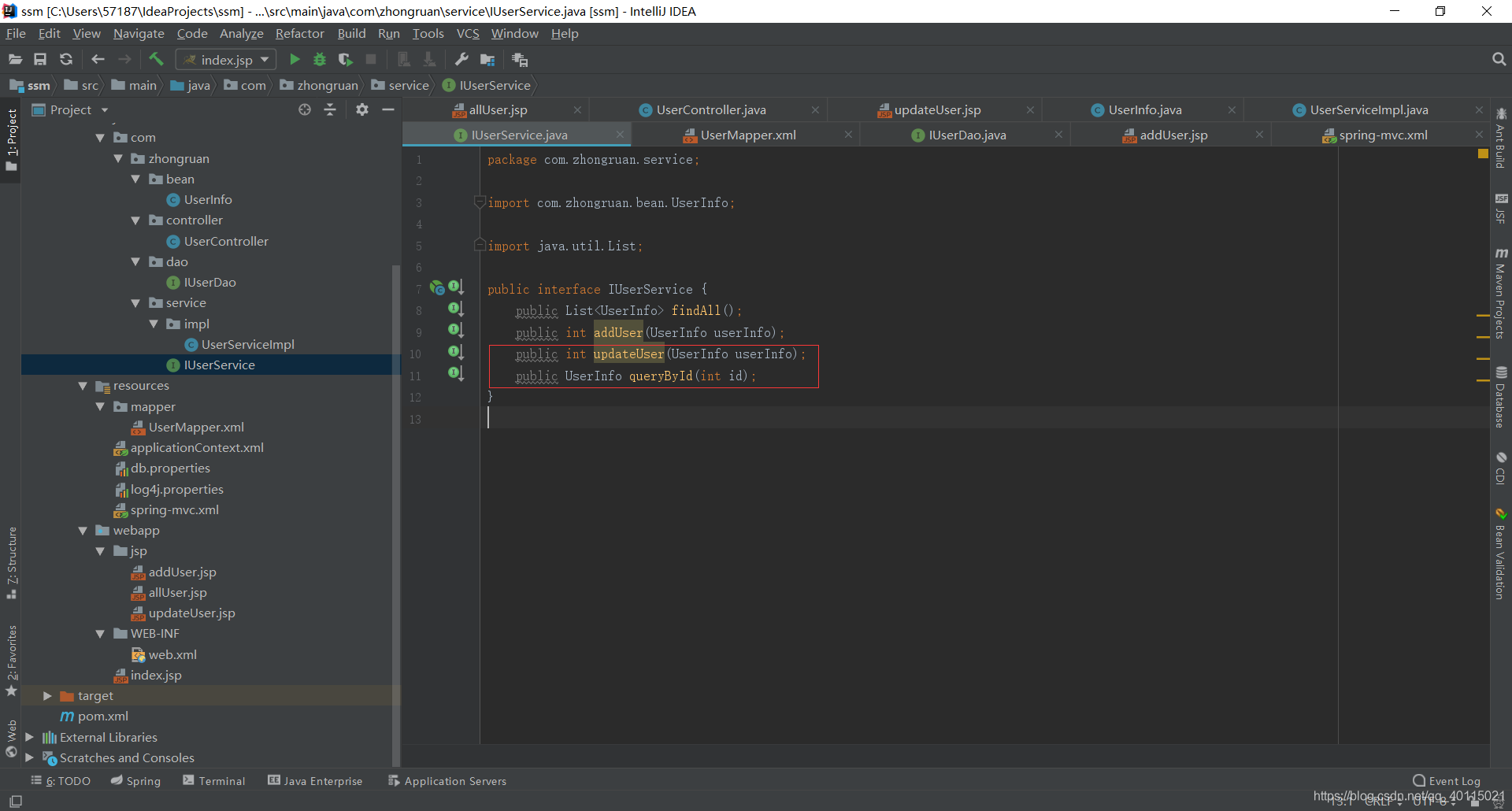
Task: Click the gutter implementation icon on line 10
Action: coord(456,352)
